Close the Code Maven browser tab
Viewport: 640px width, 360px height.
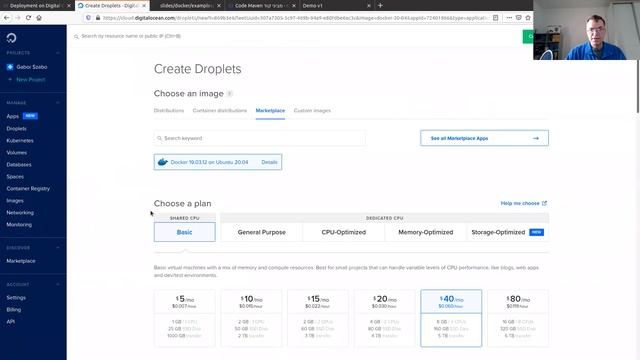(294, 6)
